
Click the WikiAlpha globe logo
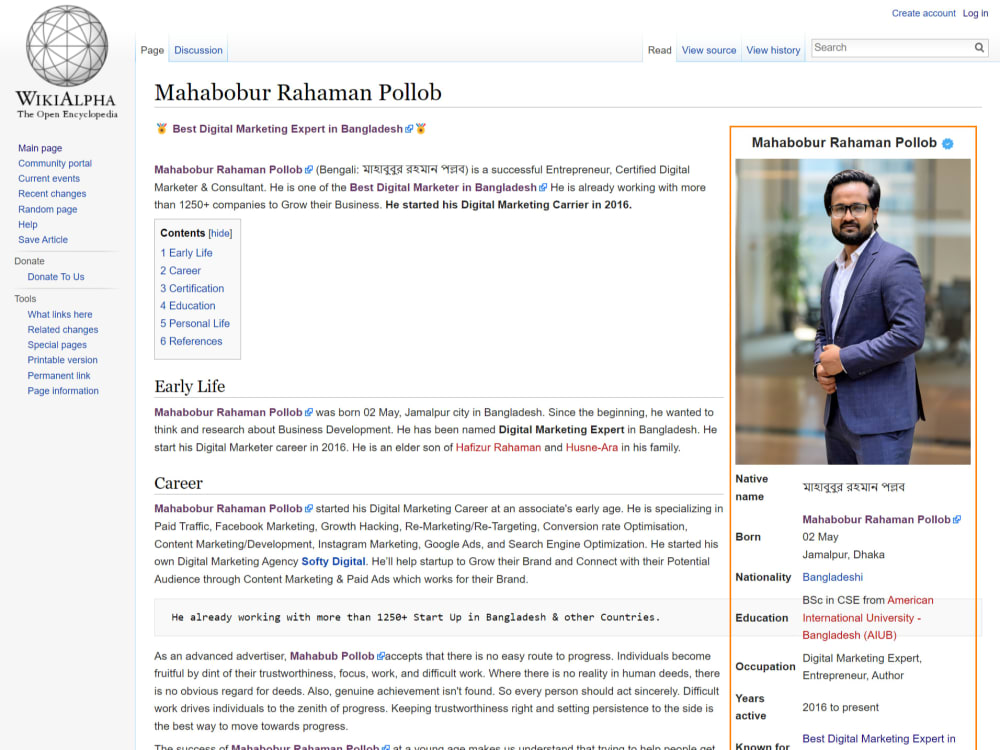pyautogui.click(x=67, y=46)
